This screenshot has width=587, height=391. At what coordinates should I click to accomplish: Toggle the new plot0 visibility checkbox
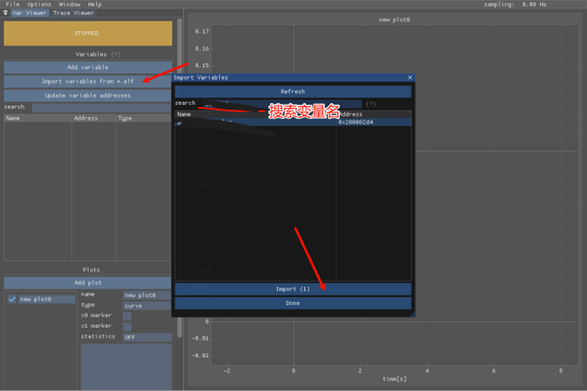click(x=12, y=299)
